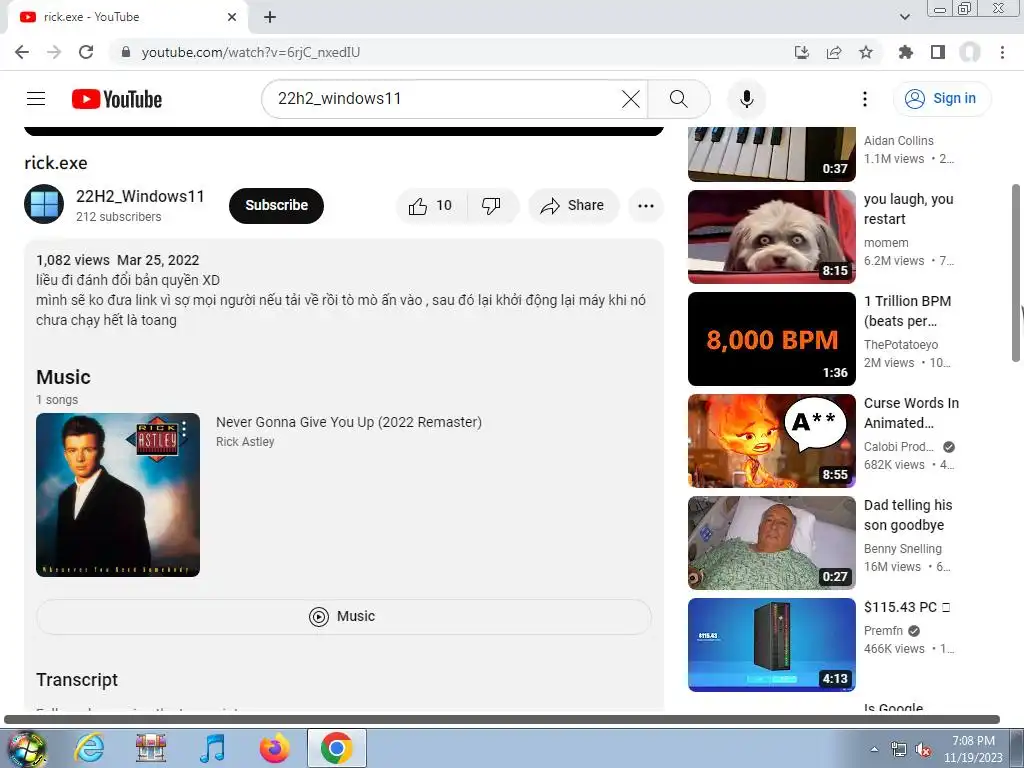Click '212 subscribers' text
This screenshot has width=1024, height=768.
click(x=119, y=217)
